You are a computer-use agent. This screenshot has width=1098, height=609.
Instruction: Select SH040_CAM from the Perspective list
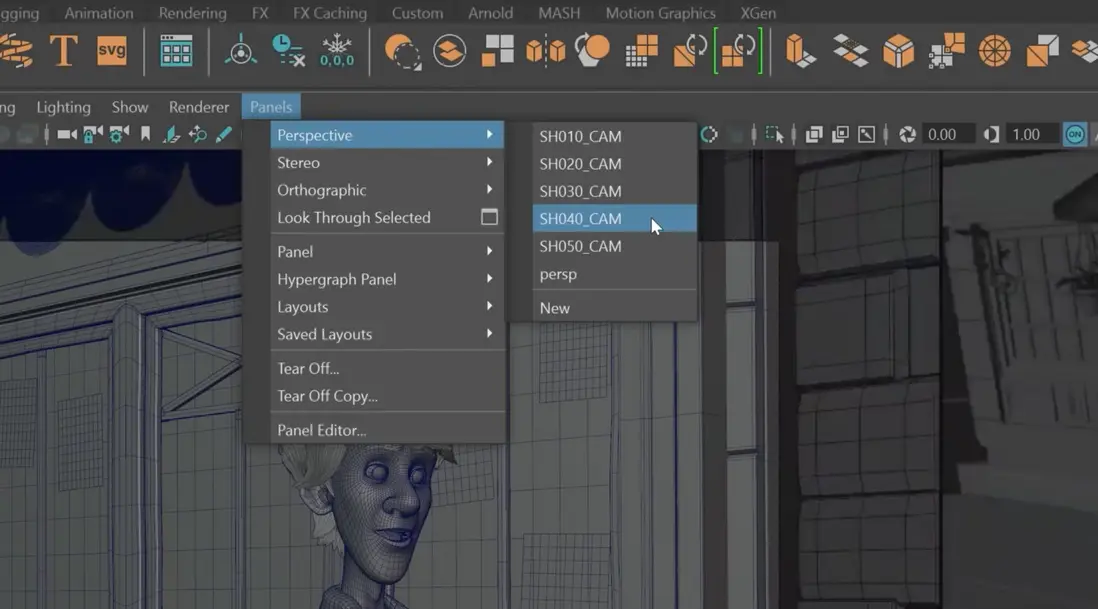pyautogui.click(x=581, y=218)
